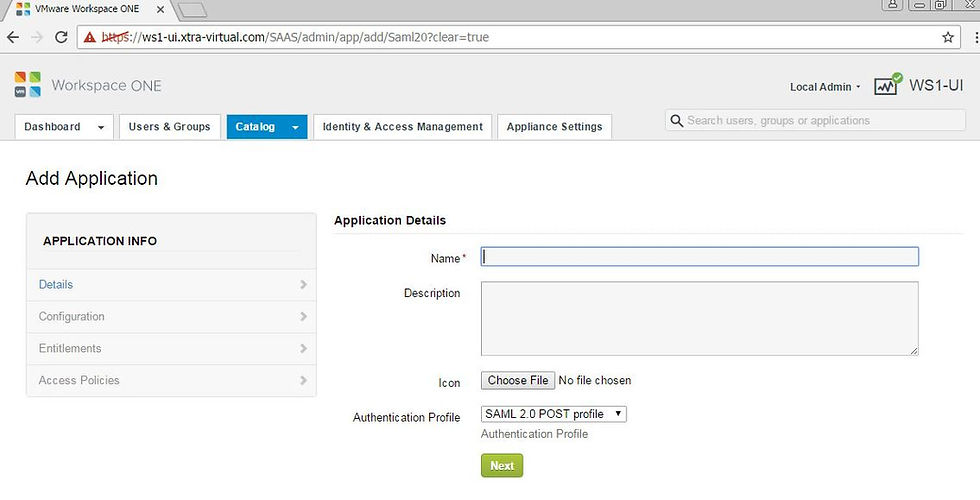Open the Local Admin user menu
This screenshot has width=980, height=500.
pyautogui.click(x=825, y=87)
